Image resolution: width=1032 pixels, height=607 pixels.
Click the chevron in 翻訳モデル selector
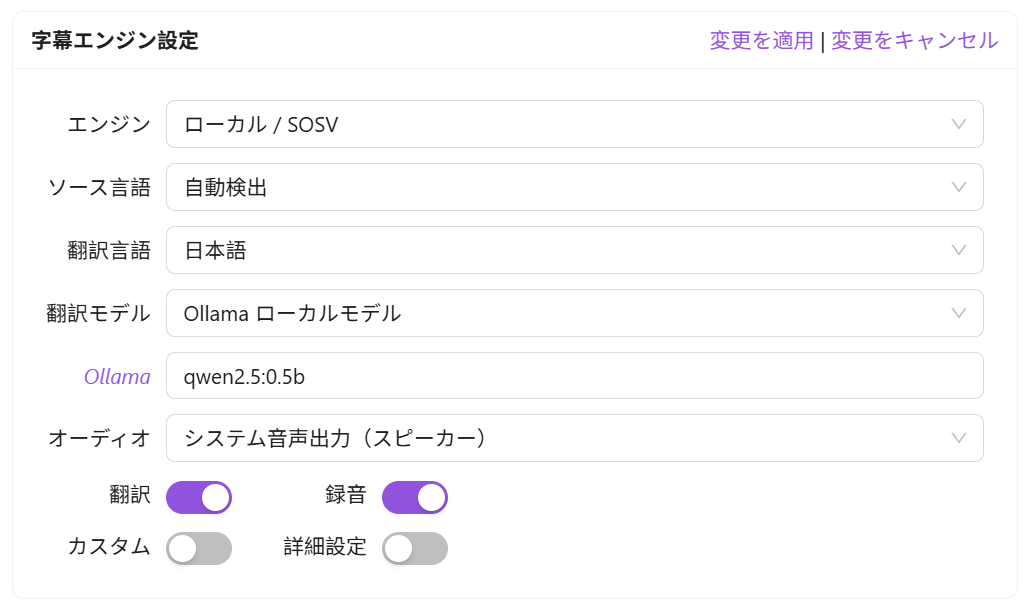click(x=958, y=313)
